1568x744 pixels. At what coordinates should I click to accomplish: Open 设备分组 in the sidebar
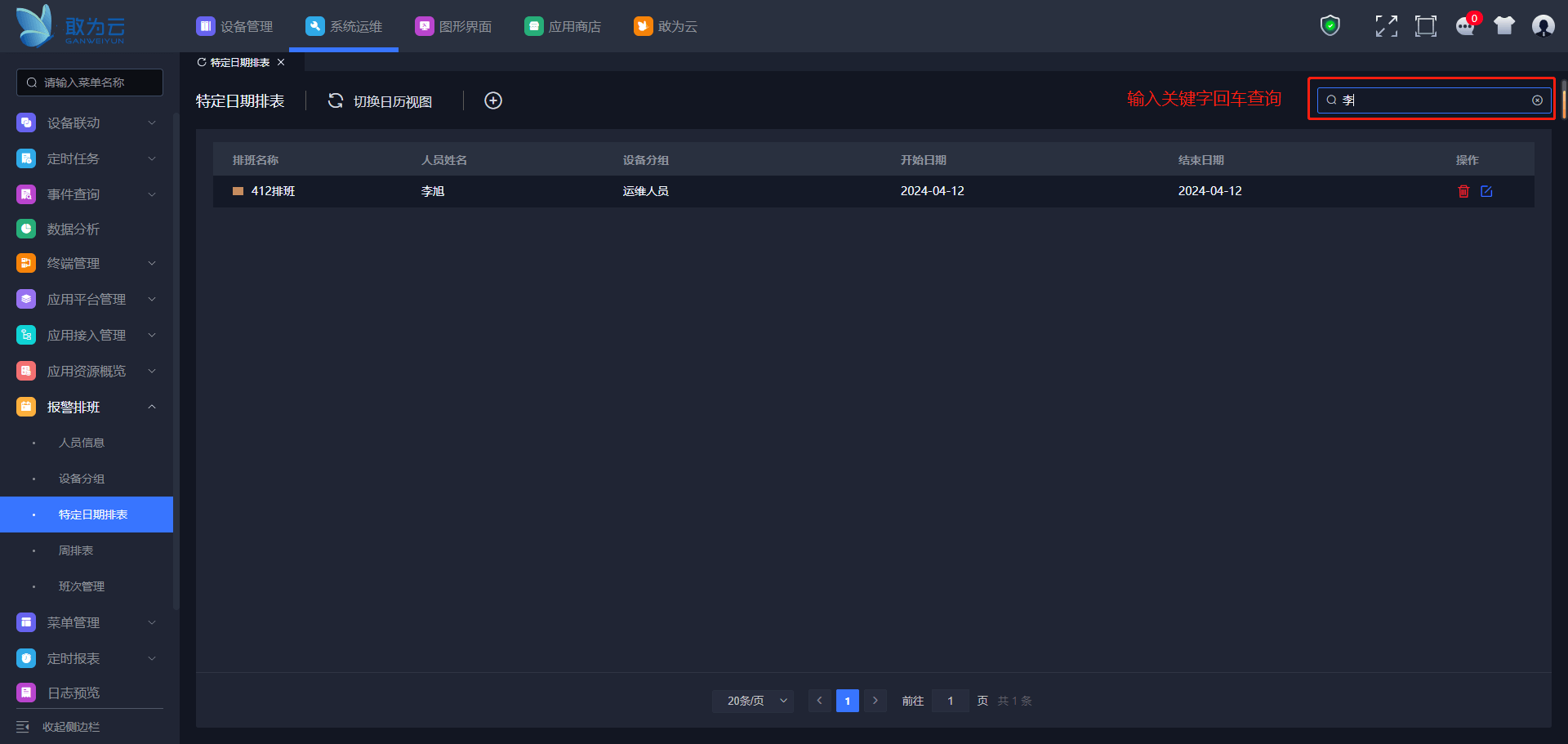click(82, 479)
